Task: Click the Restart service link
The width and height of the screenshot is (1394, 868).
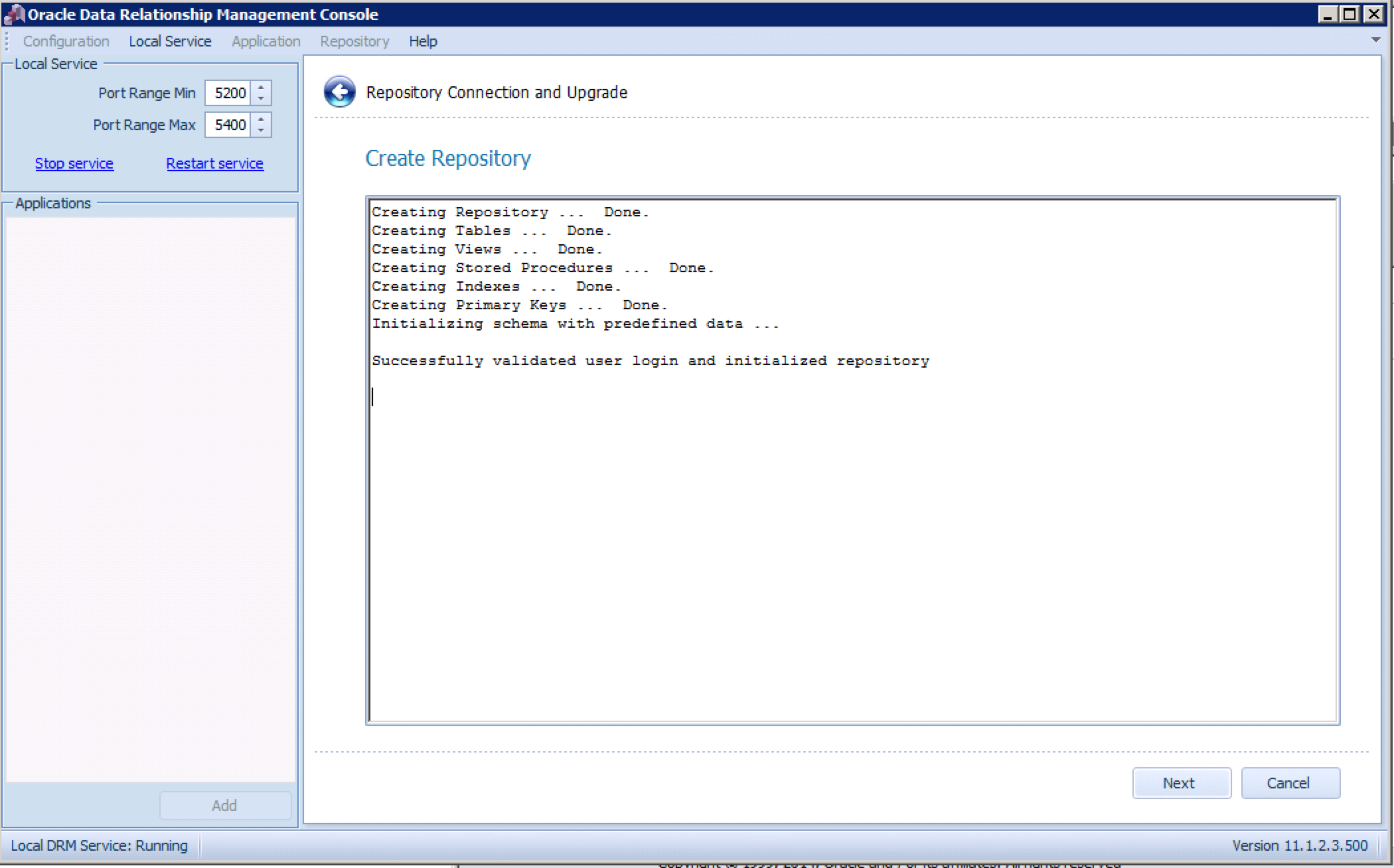Action: point(214,163)
